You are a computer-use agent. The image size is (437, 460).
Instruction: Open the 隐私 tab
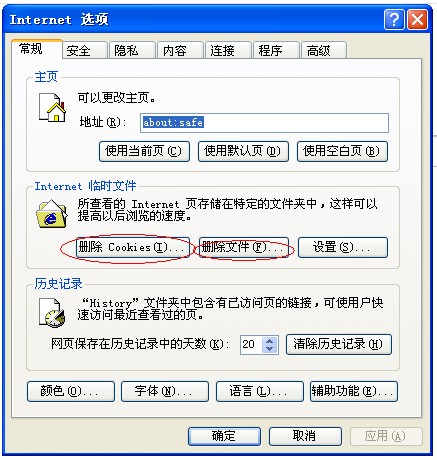(x=126, y=51)
